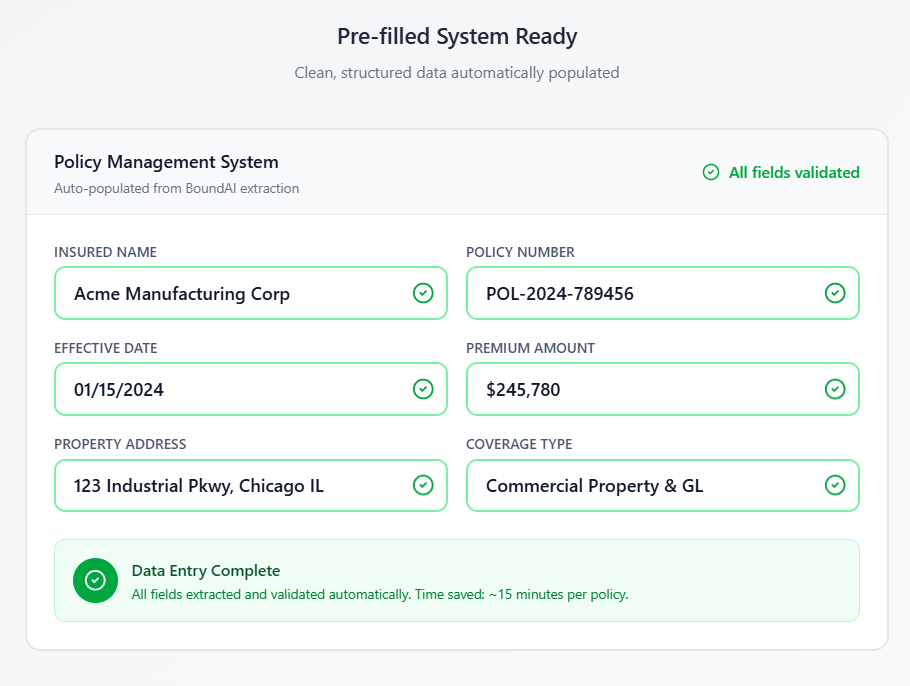Click the Pre-filled System Ready heading
Viewport: 910px width, 686px height.
[x=457, y=37]
